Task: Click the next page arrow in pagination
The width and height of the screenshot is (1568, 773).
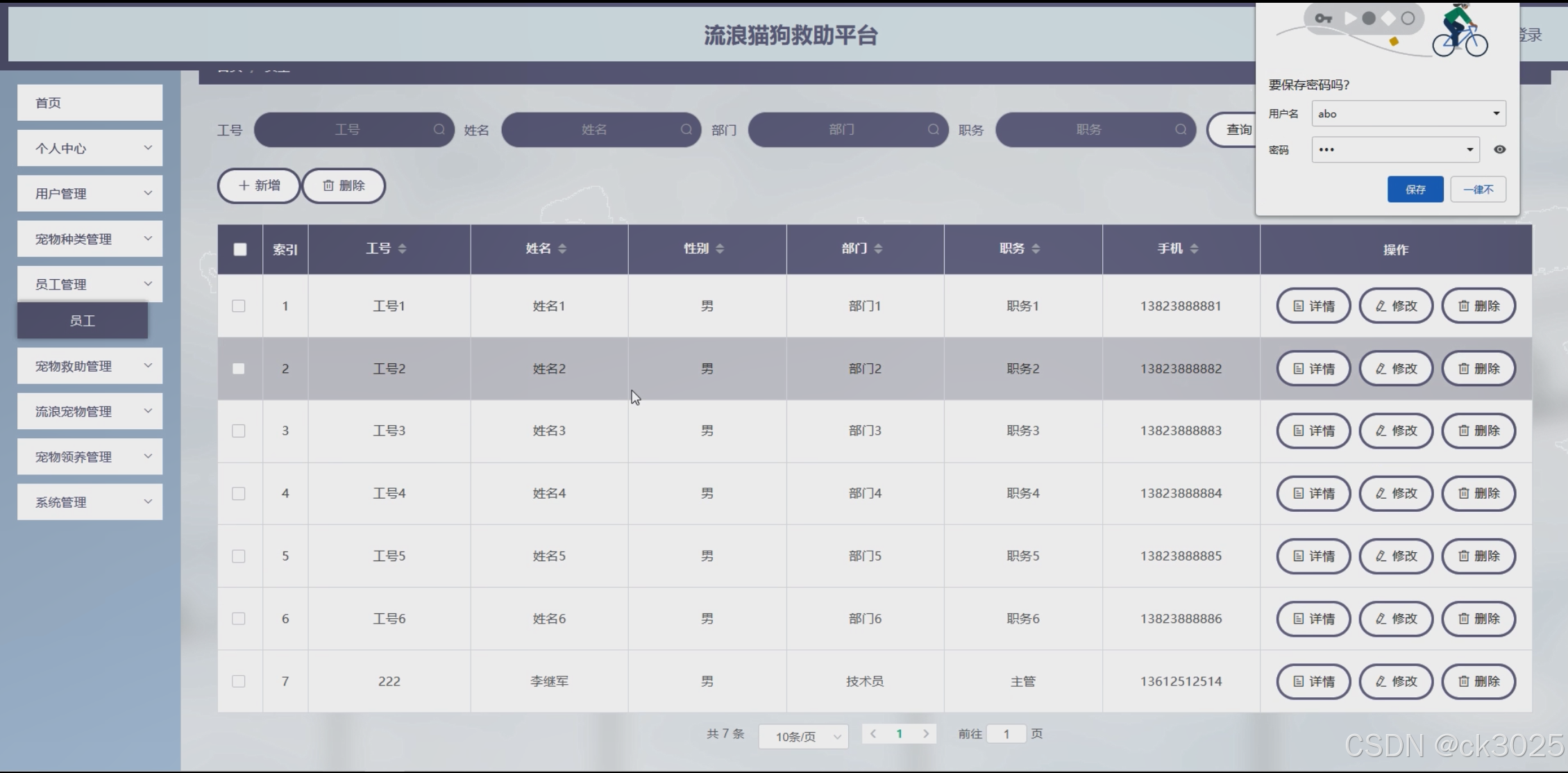Action: [x=925, y=733]
